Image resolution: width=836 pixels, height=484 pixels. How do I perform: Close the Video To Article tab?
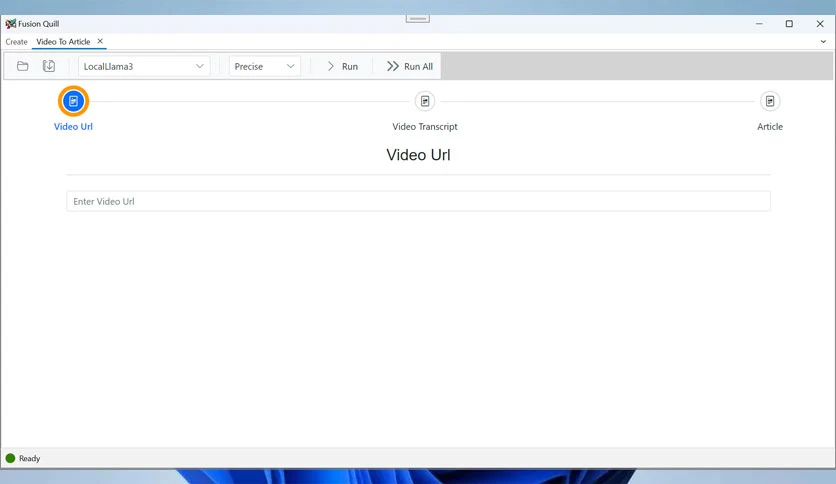click(100, 41)
